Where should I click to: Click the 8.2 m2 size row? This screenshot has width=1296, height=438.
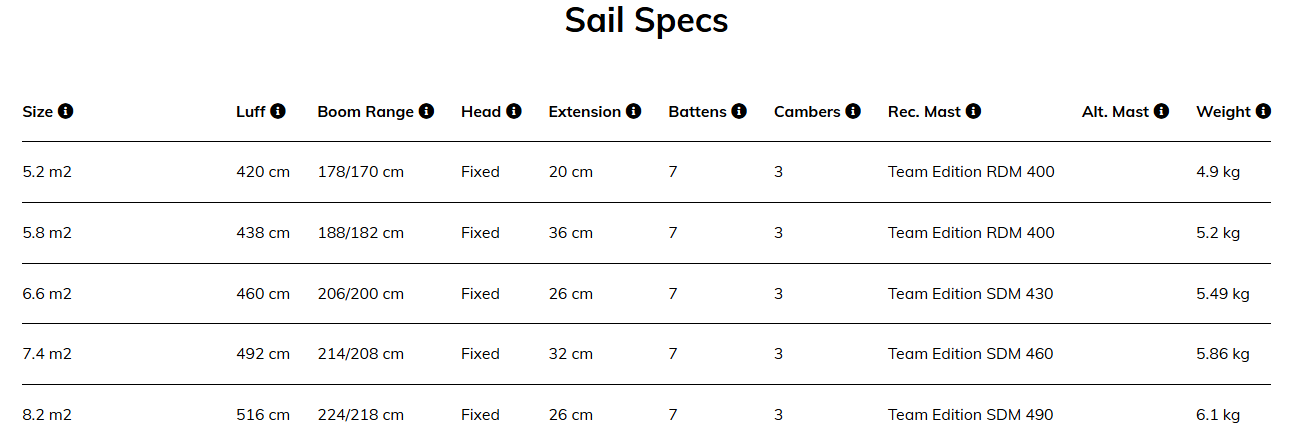(x=646, y=415)
